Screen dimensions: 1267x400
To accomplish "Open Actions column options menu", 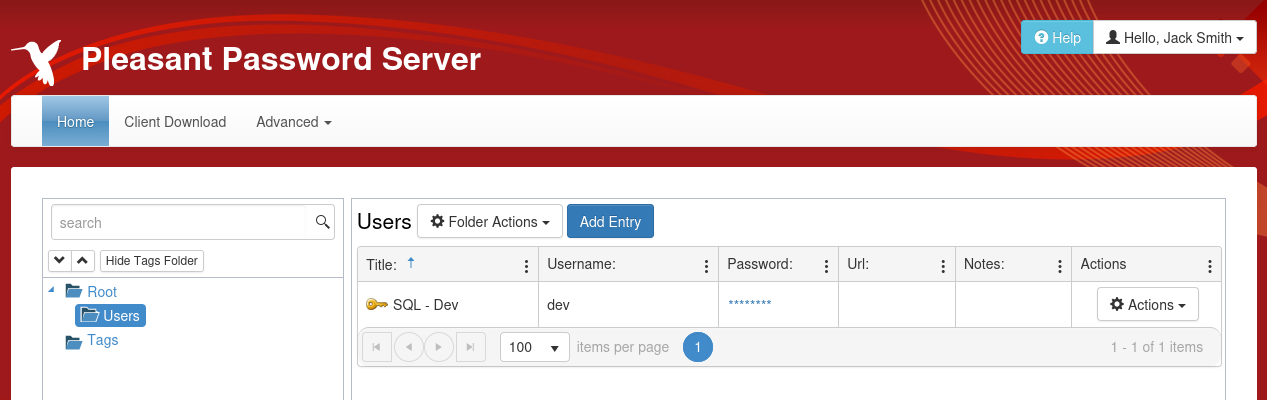I will point(1209,266).
